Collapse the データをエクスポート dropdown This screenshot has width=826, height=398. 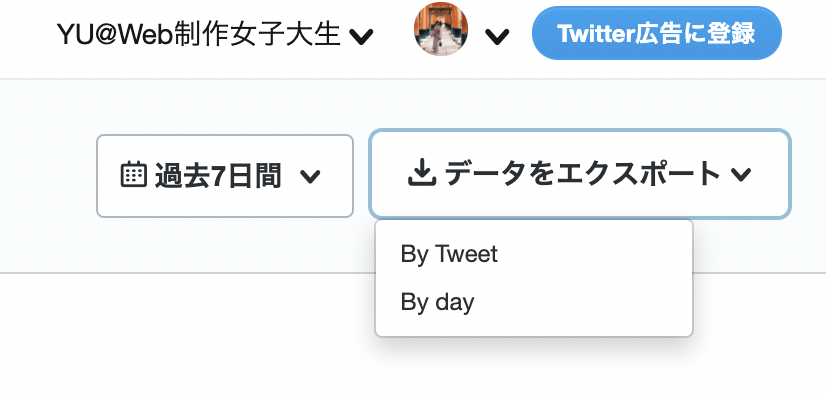tap(580, 174)
